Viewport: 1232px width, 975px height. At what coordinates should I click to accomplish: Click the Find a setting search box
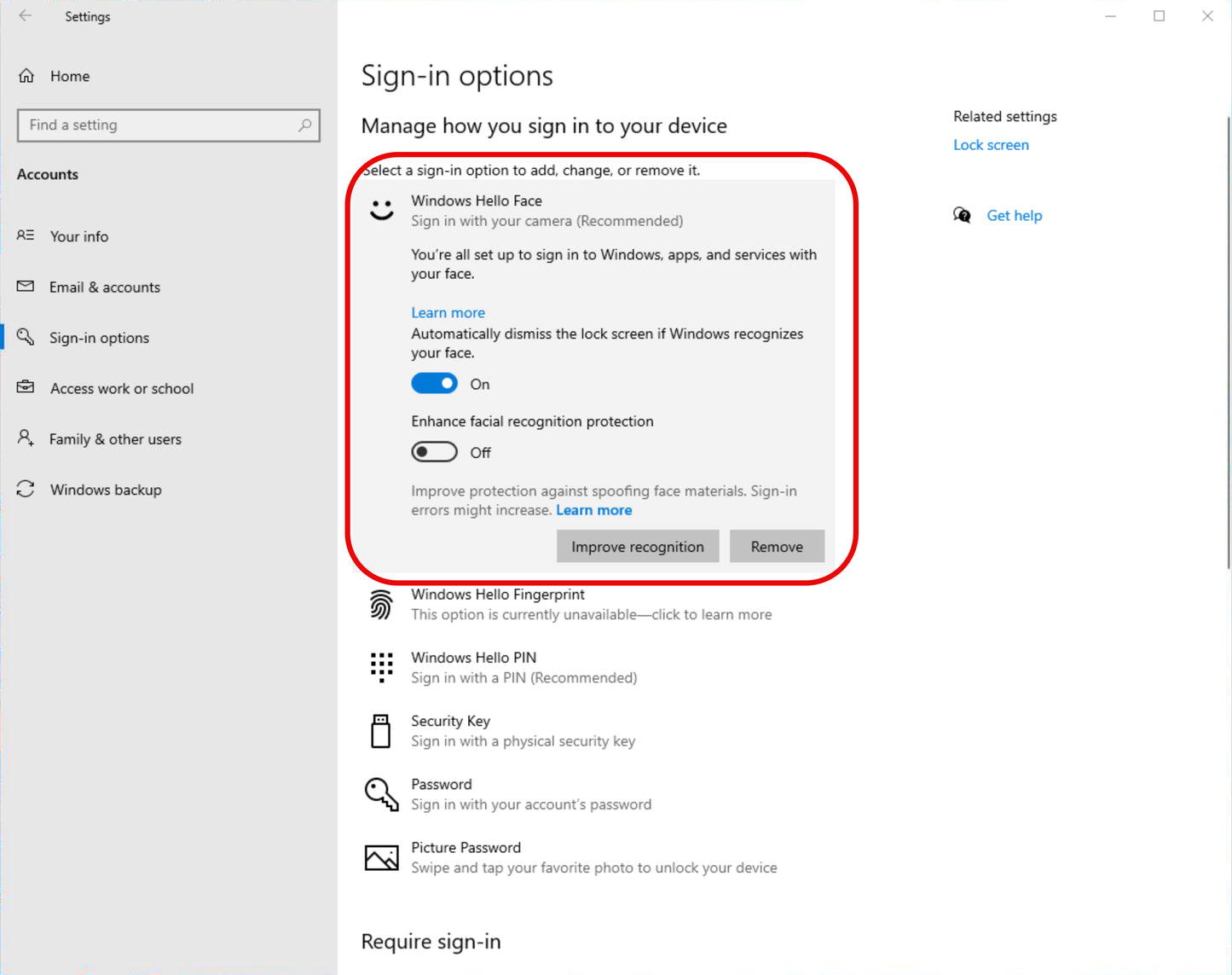(x=168, y=125)
